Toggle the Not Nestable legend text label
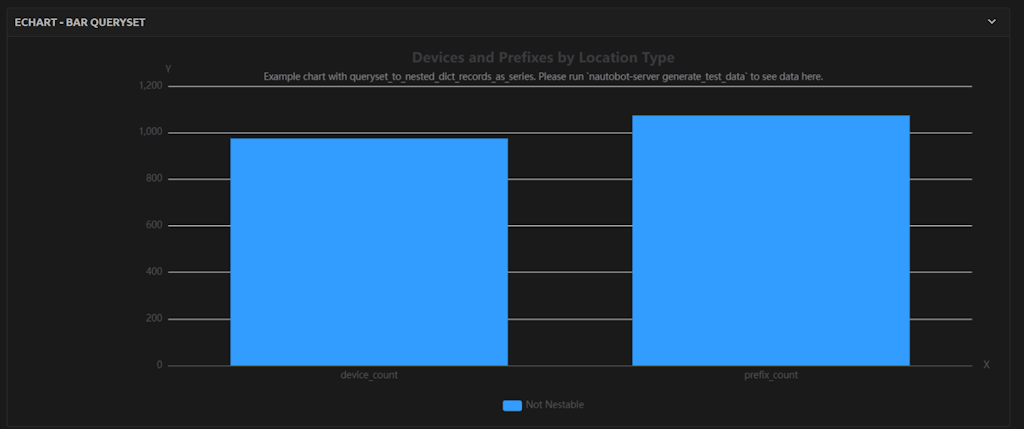The image size is (1024, 429). (x=554, y=405)
